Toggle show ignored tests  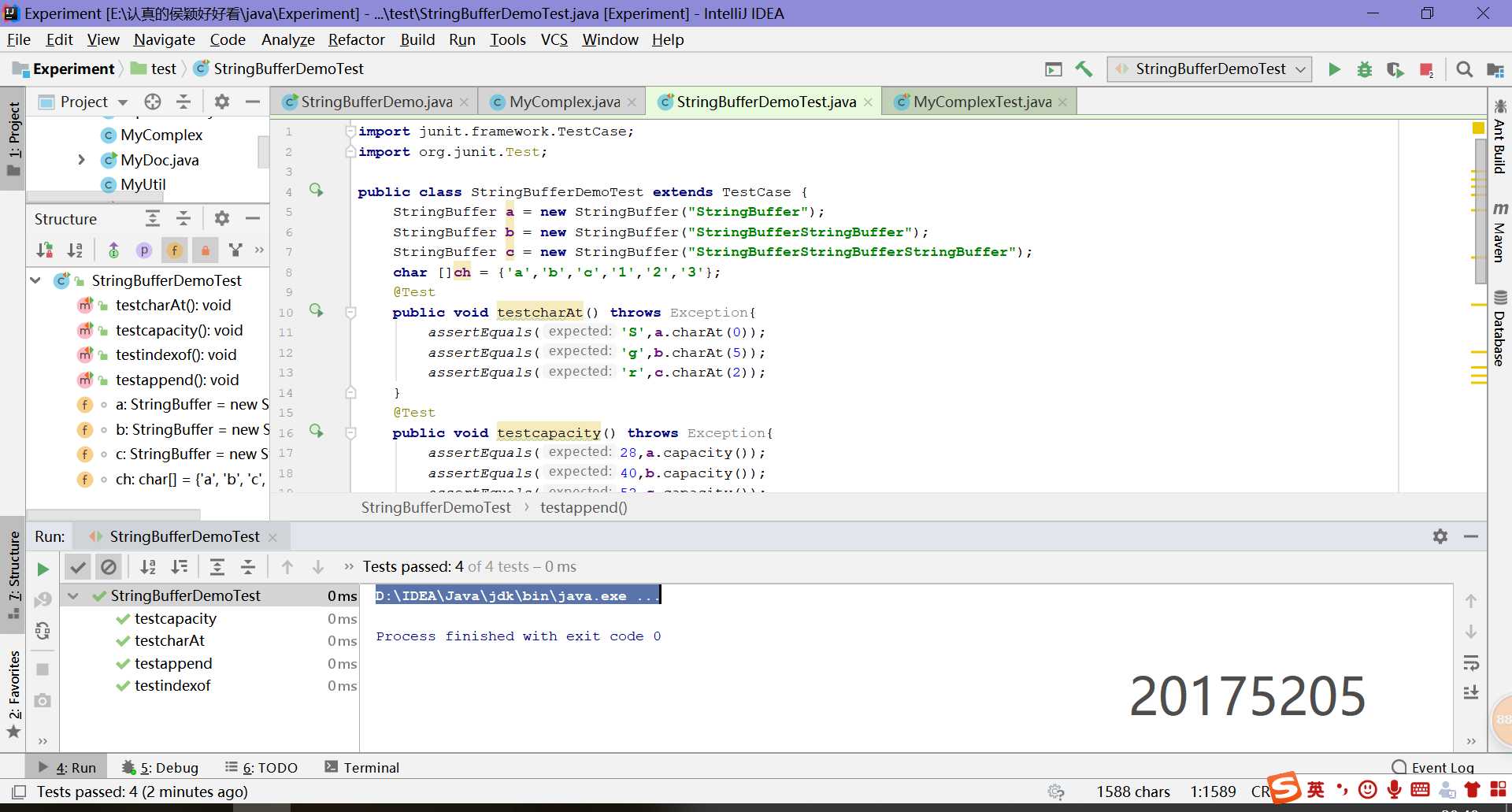click(x=109, y=567)
